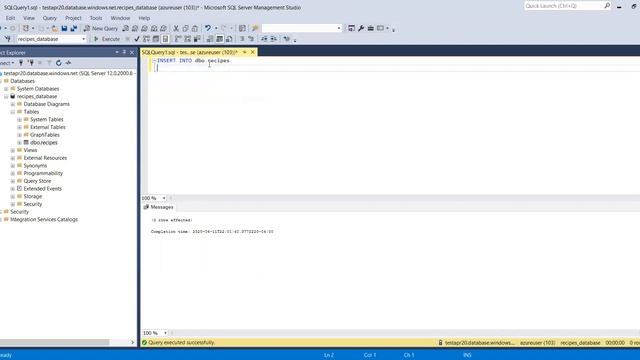Viewport: 640px width, 360px height.
Task: Click Display Estimated Execution Plan icon
Action: coord(147,39)
